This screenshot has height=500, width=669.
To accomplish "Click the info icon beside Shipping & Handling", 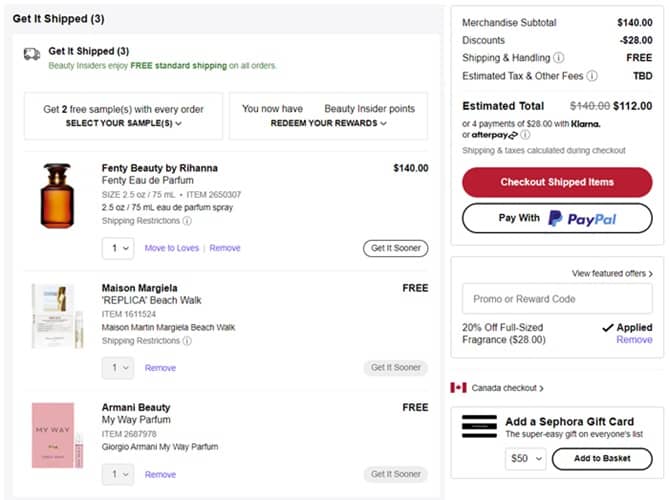I will point(558,58).
